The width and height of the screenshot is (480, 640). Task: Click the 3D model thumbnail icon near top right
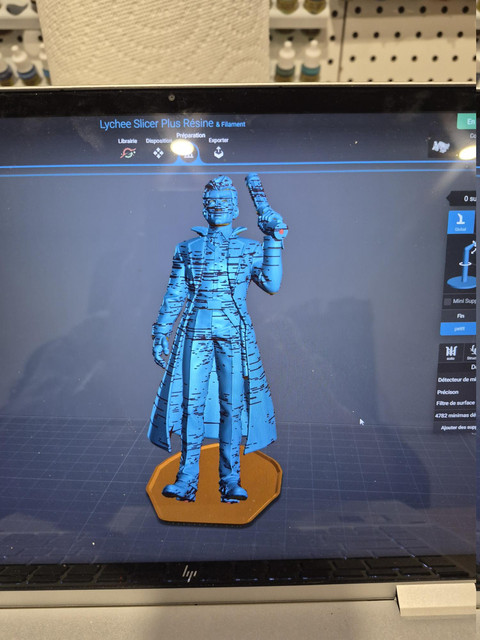441,147
